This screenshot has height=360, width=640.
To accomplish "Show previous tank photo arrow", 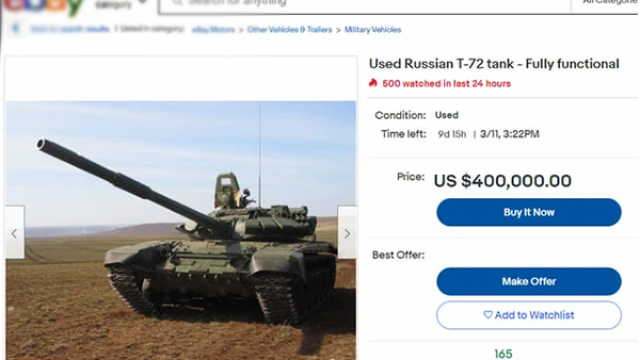I will (15, 233).
